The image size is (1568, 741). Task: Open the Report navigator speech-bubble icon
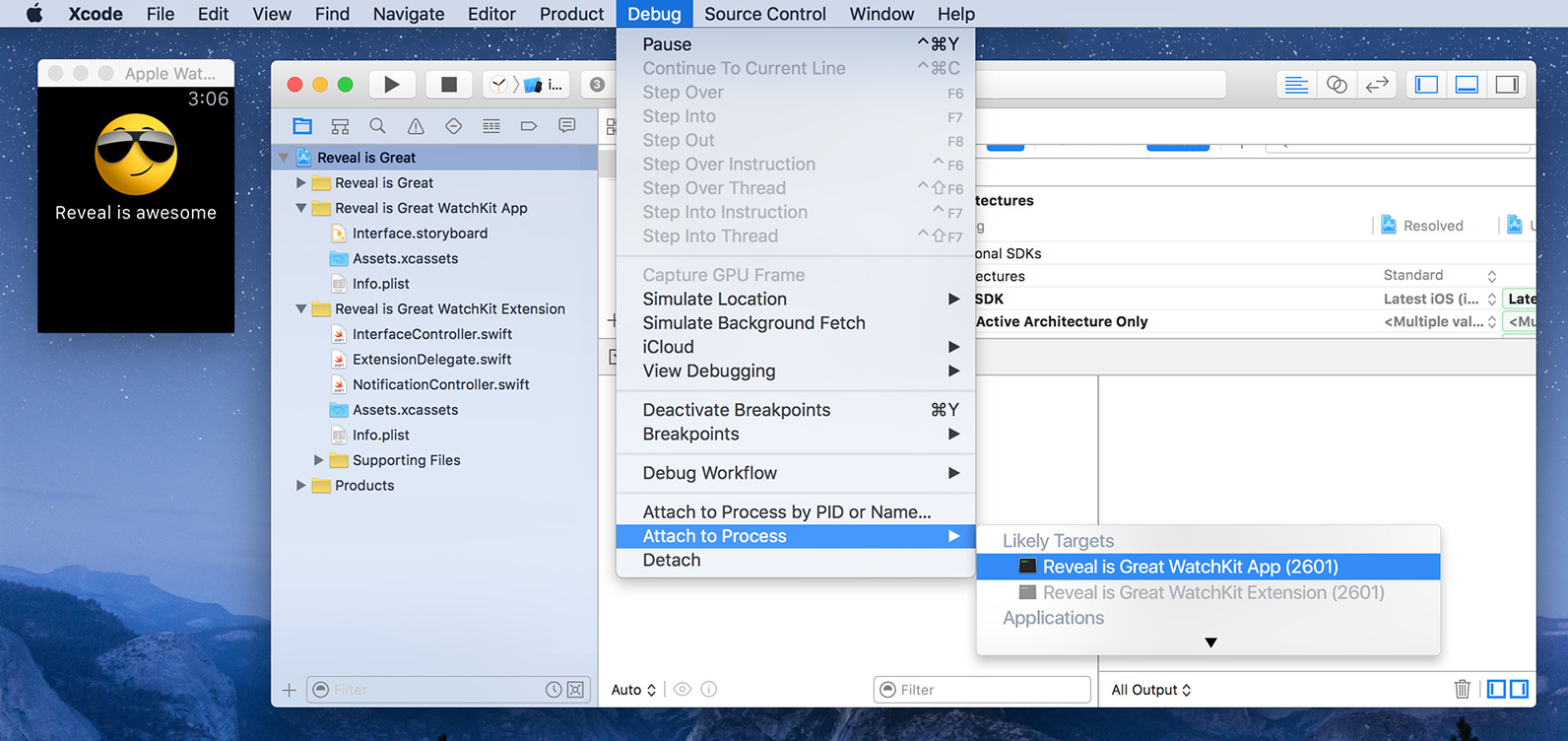566,126
